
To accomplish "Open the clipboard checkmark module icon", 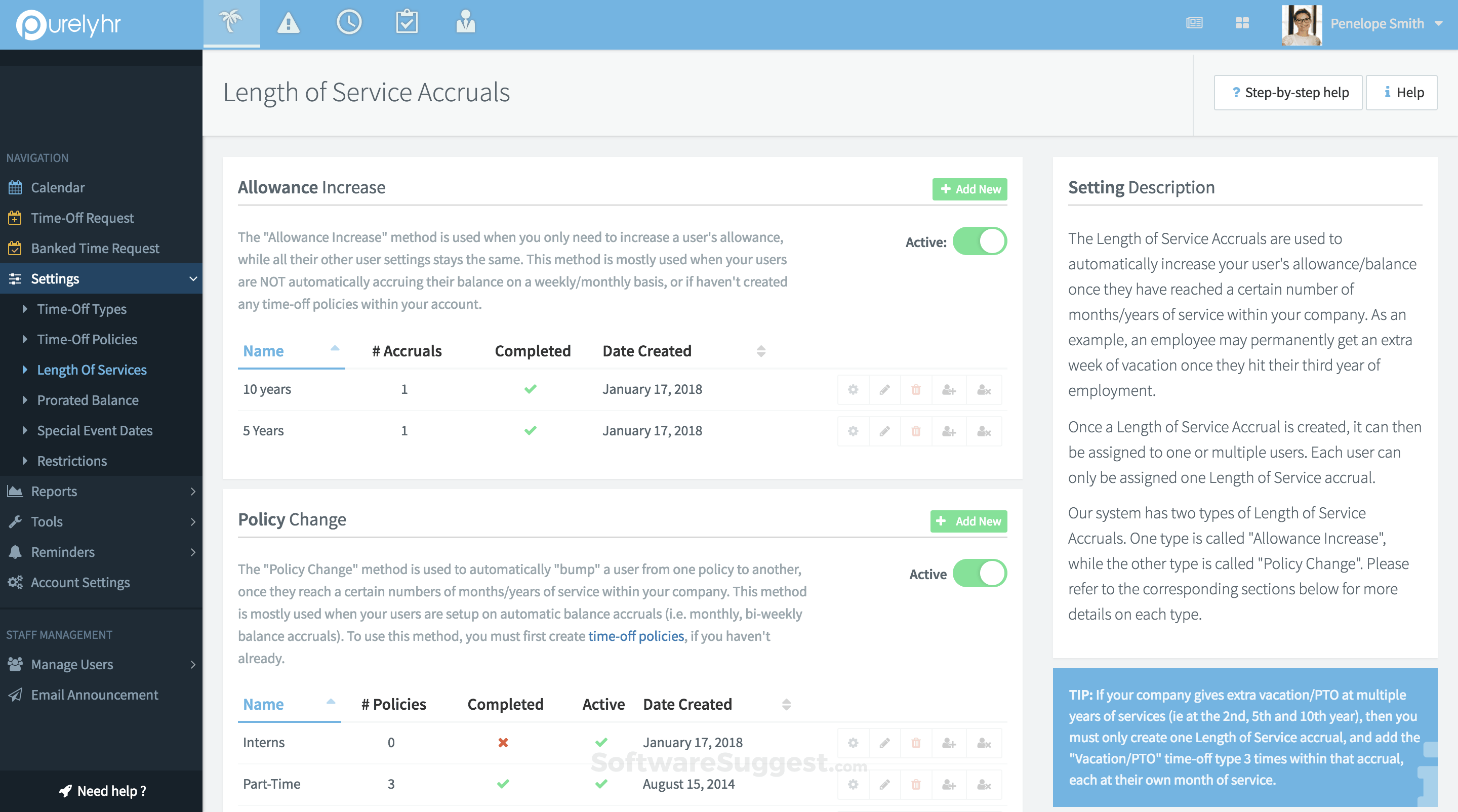I will 407,23.
